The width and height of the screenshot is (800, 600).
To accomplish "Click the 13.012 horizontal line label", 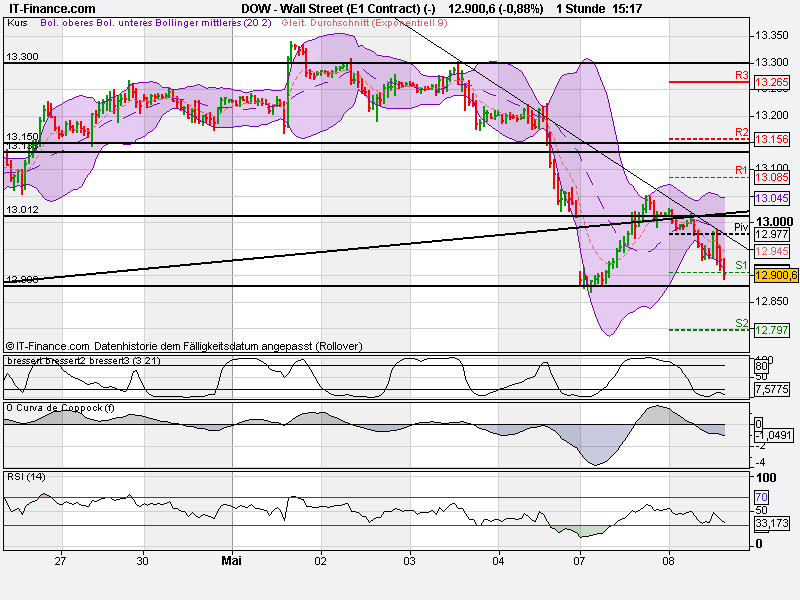I will click(22, 210).
